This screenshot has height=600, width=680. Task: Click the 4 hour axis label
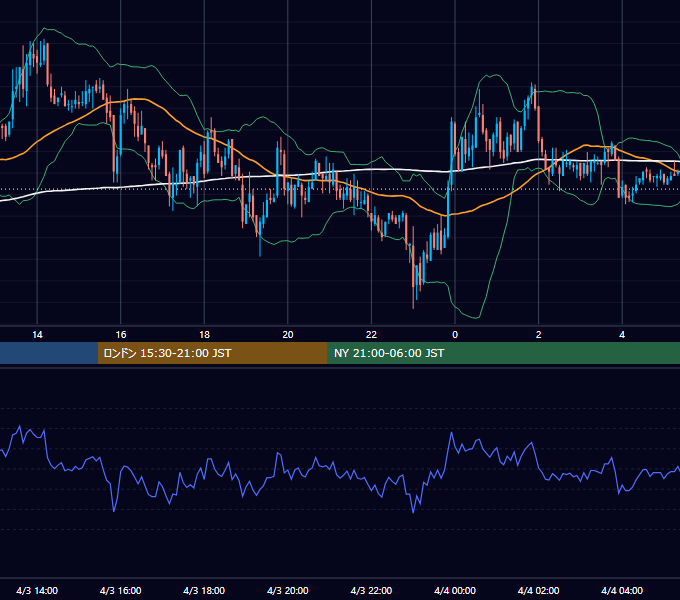[622, 335]
